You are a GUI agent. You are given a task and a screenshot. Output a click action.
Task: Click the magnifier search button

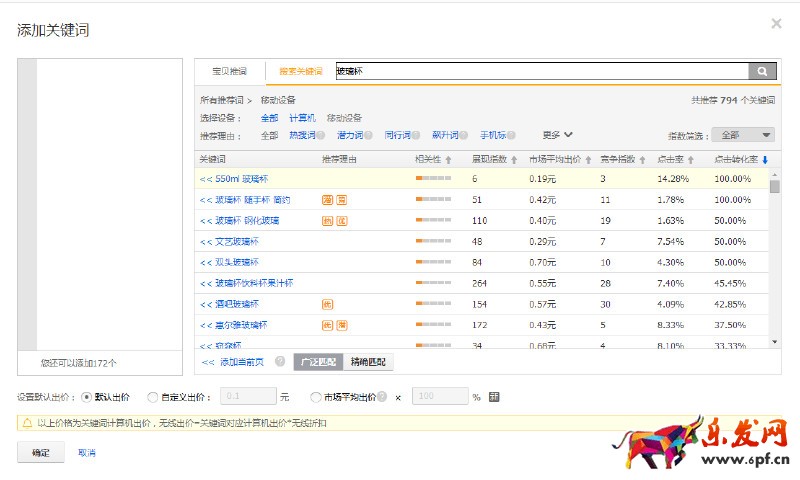click(x=762, y=71)
